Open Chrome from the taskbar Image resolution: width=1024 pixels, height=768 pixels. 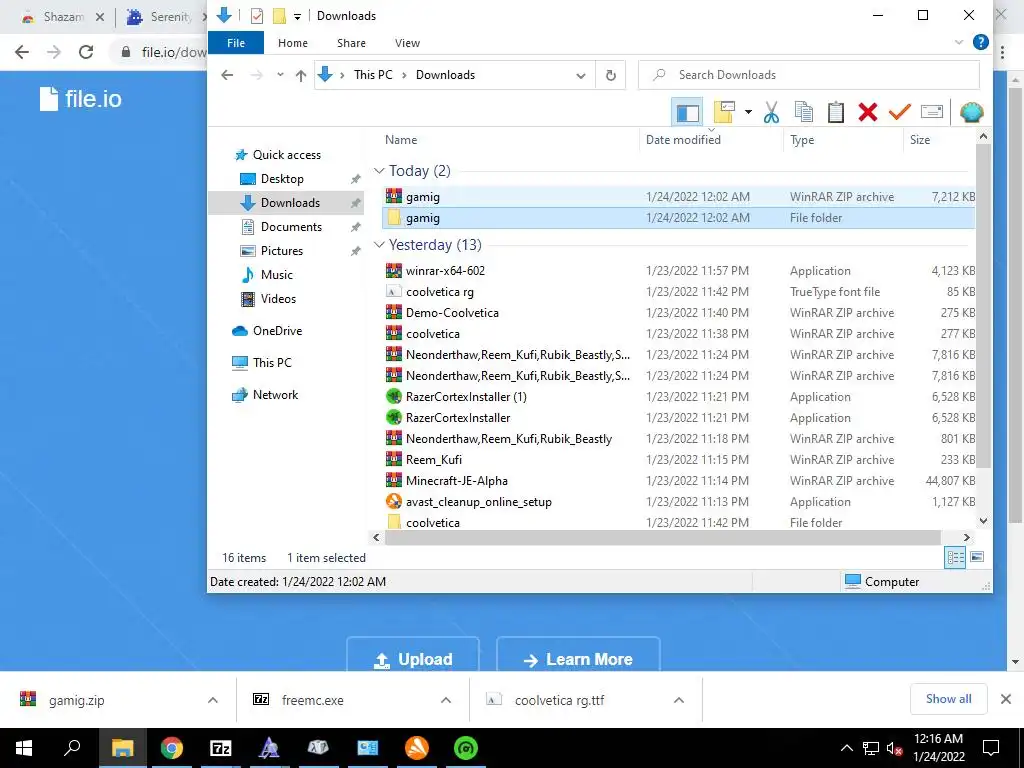click(x=172, y=748)
